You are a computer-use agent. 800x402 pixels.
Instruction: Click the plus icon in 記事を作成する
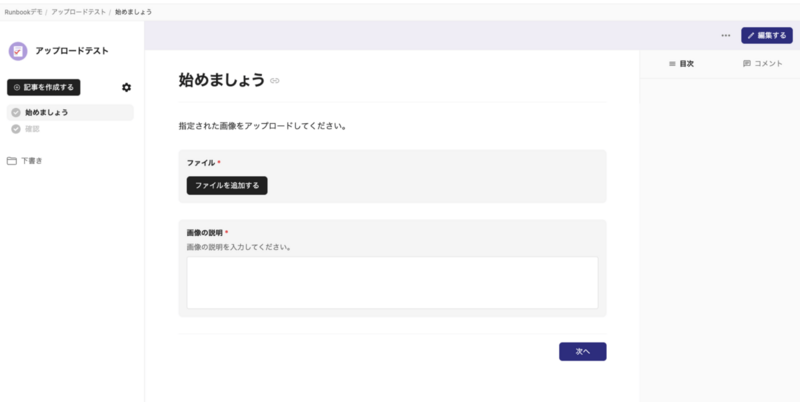pyautogui.click(x=17, y=87)
